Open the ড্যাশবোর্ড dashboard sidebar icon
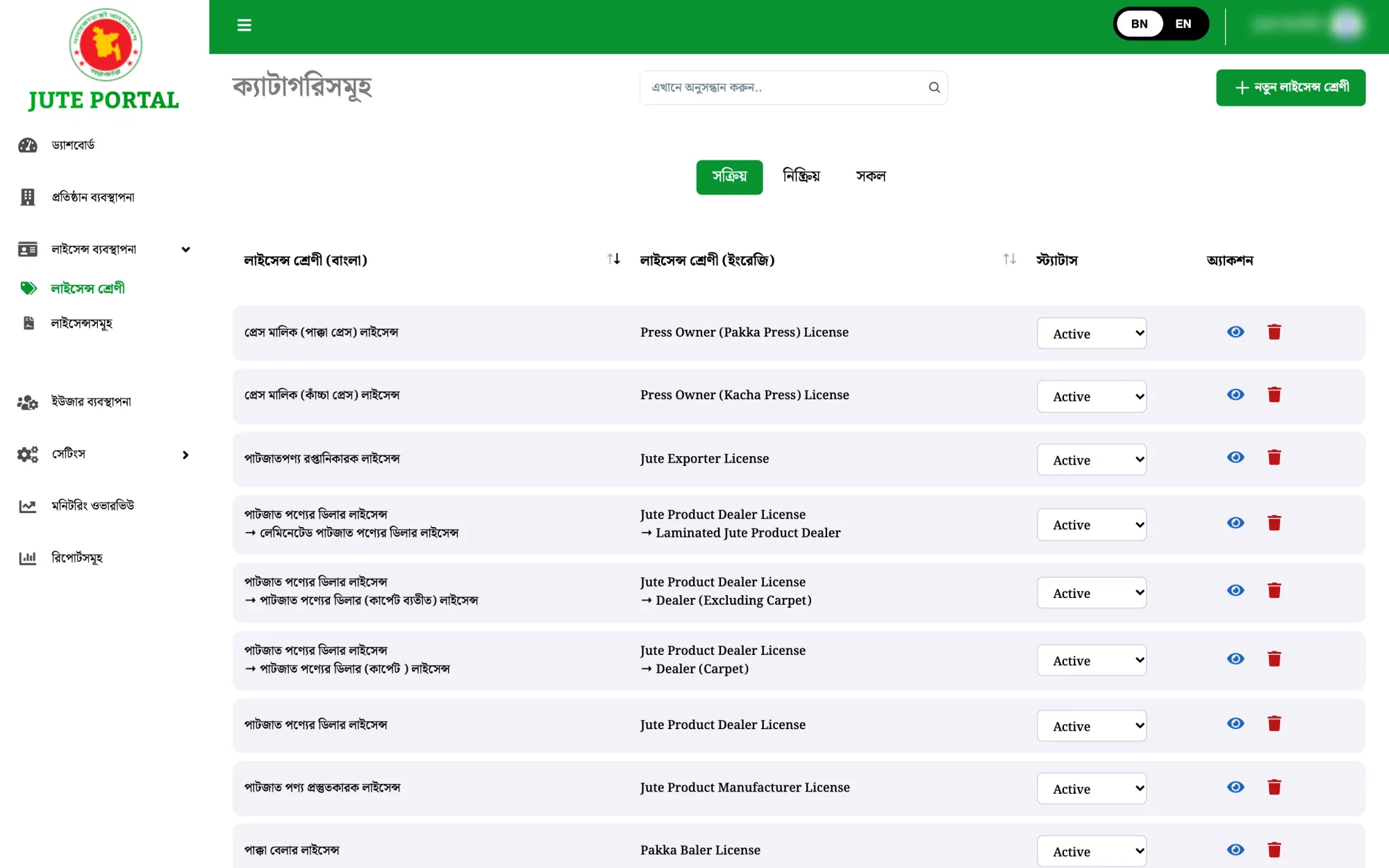The width and height of the screenshot is (1389, 868). tap(28, 145)
